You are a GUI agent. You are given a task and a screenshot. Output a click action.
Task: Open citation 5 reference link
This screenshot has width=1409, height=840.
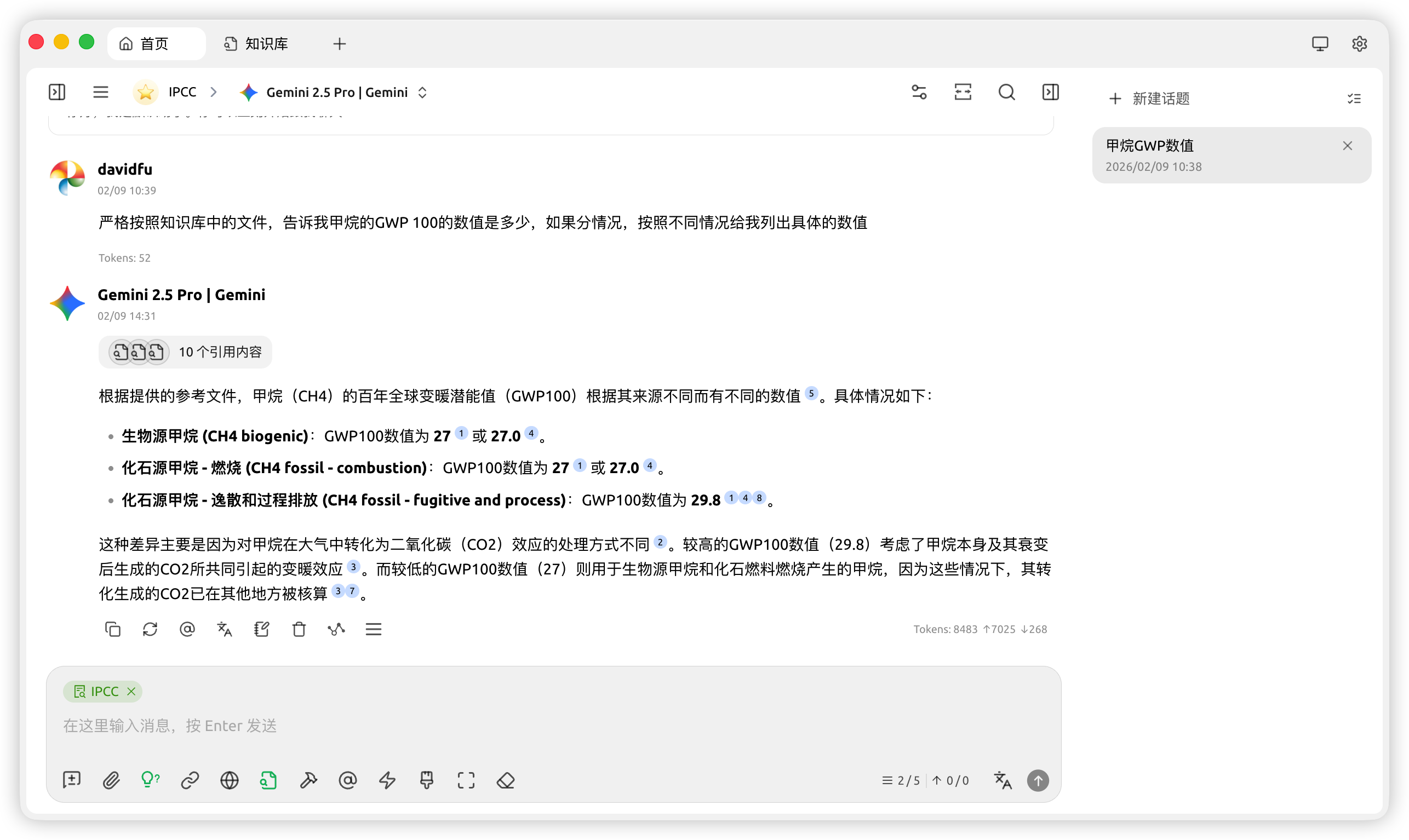pos(811,393)
